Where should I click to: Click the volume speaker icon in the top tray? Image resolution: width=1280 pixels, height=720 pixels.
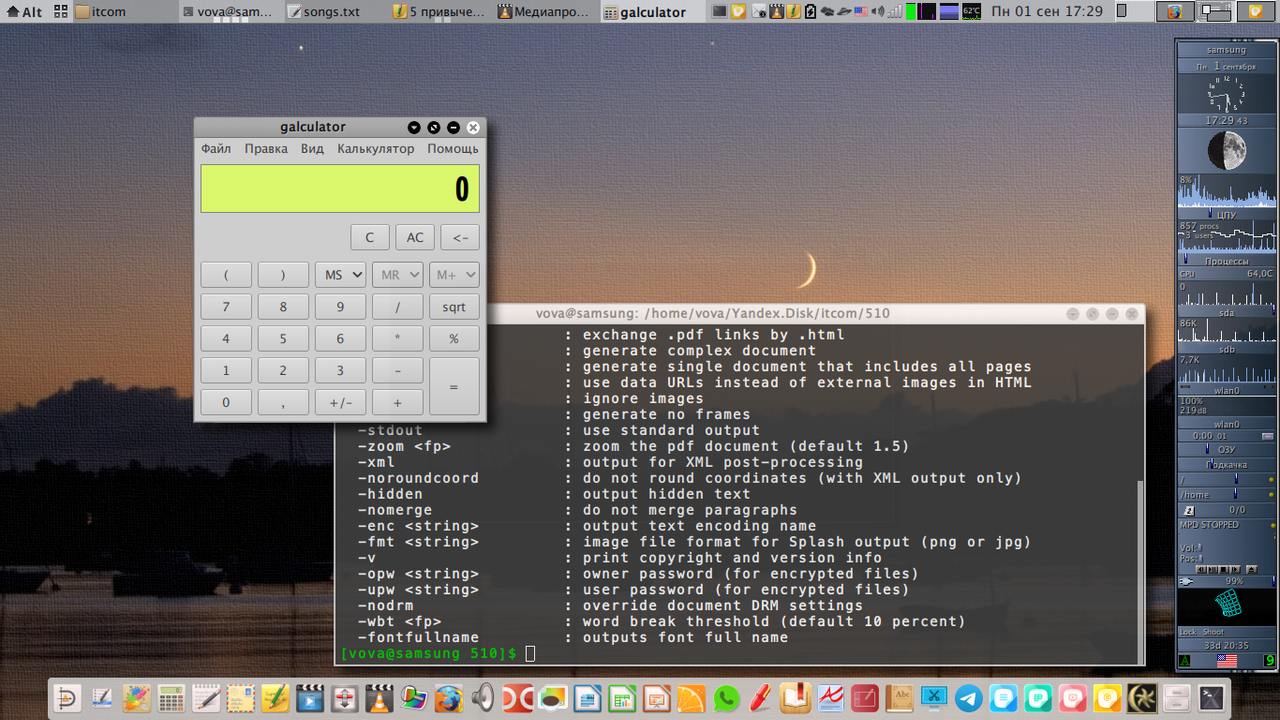(x=878, y=12)
